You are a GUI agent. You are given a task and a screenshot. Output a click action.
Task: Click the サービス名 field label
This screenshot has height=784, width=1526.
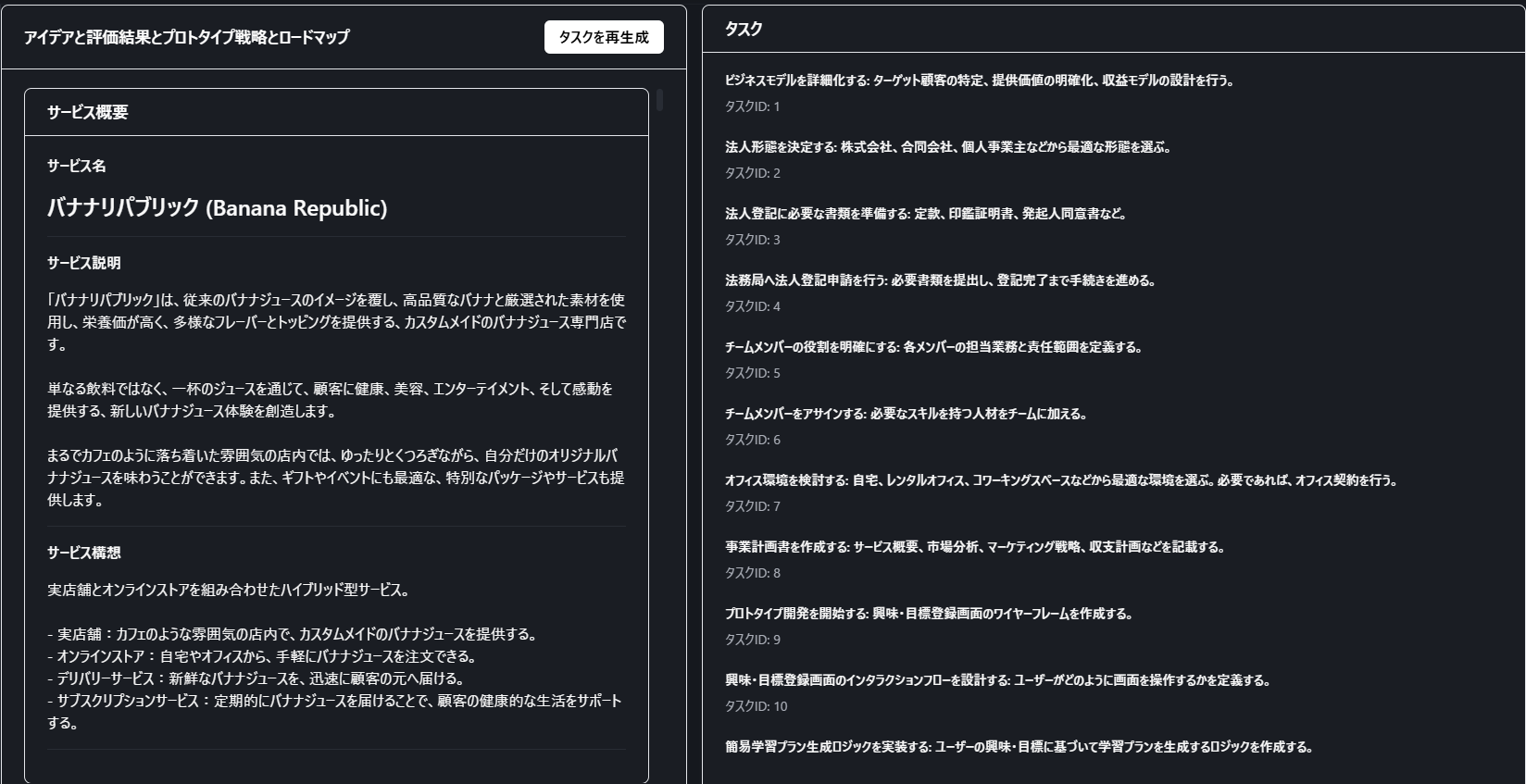click(x=77, y=166)
